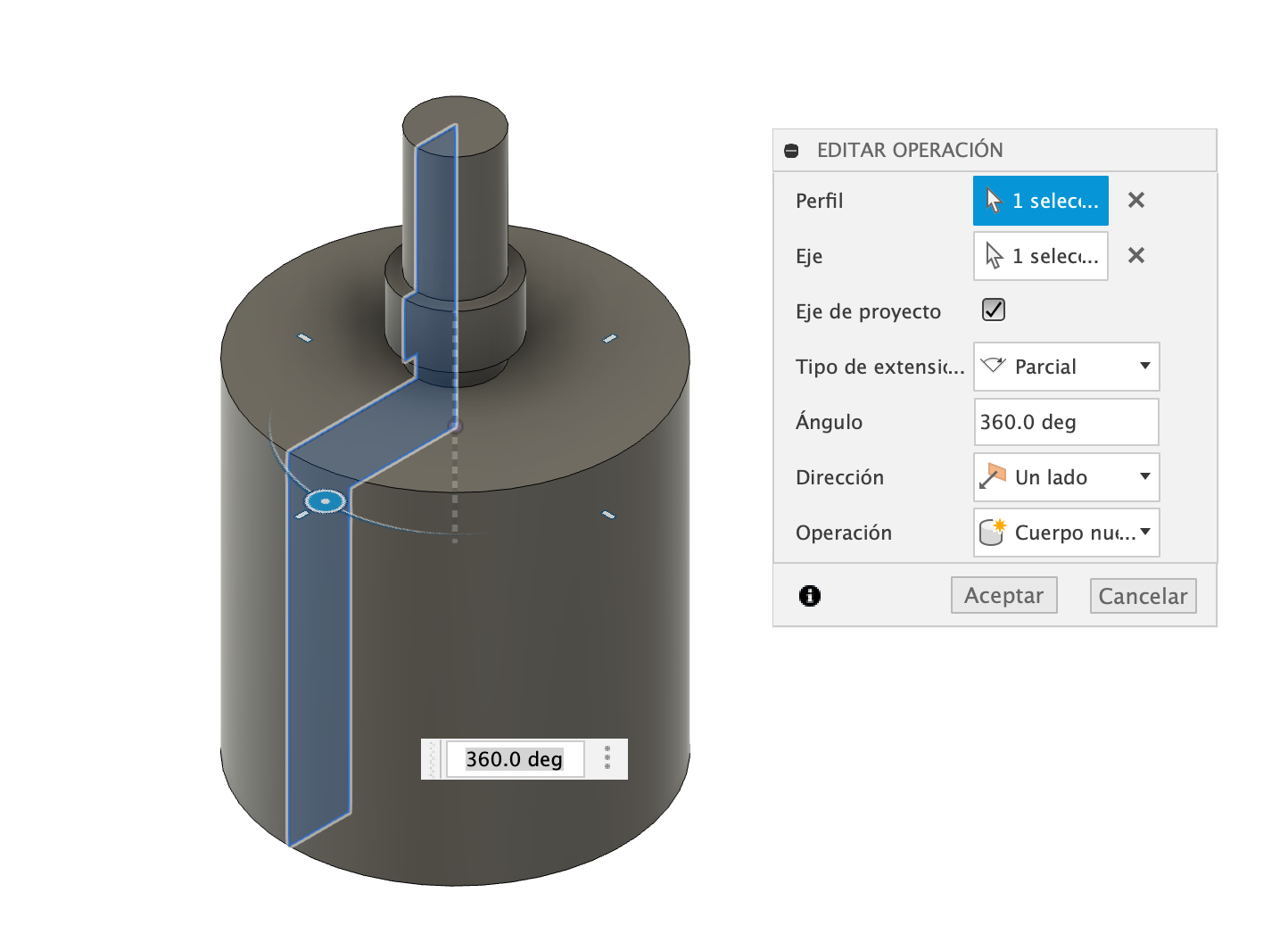Click the blue revolve angle manipulator handle

click(326, 501)
